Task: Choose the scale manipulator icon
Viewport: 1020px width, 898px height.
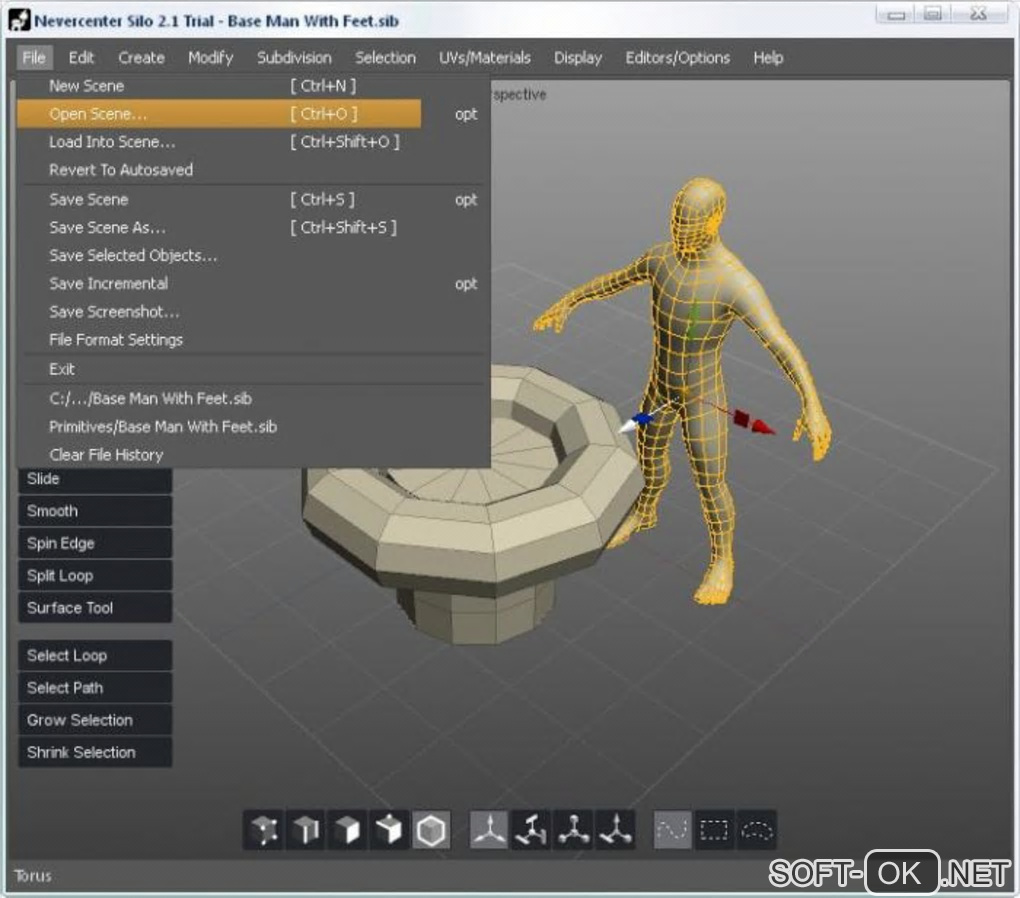Action: coord(573,830)
